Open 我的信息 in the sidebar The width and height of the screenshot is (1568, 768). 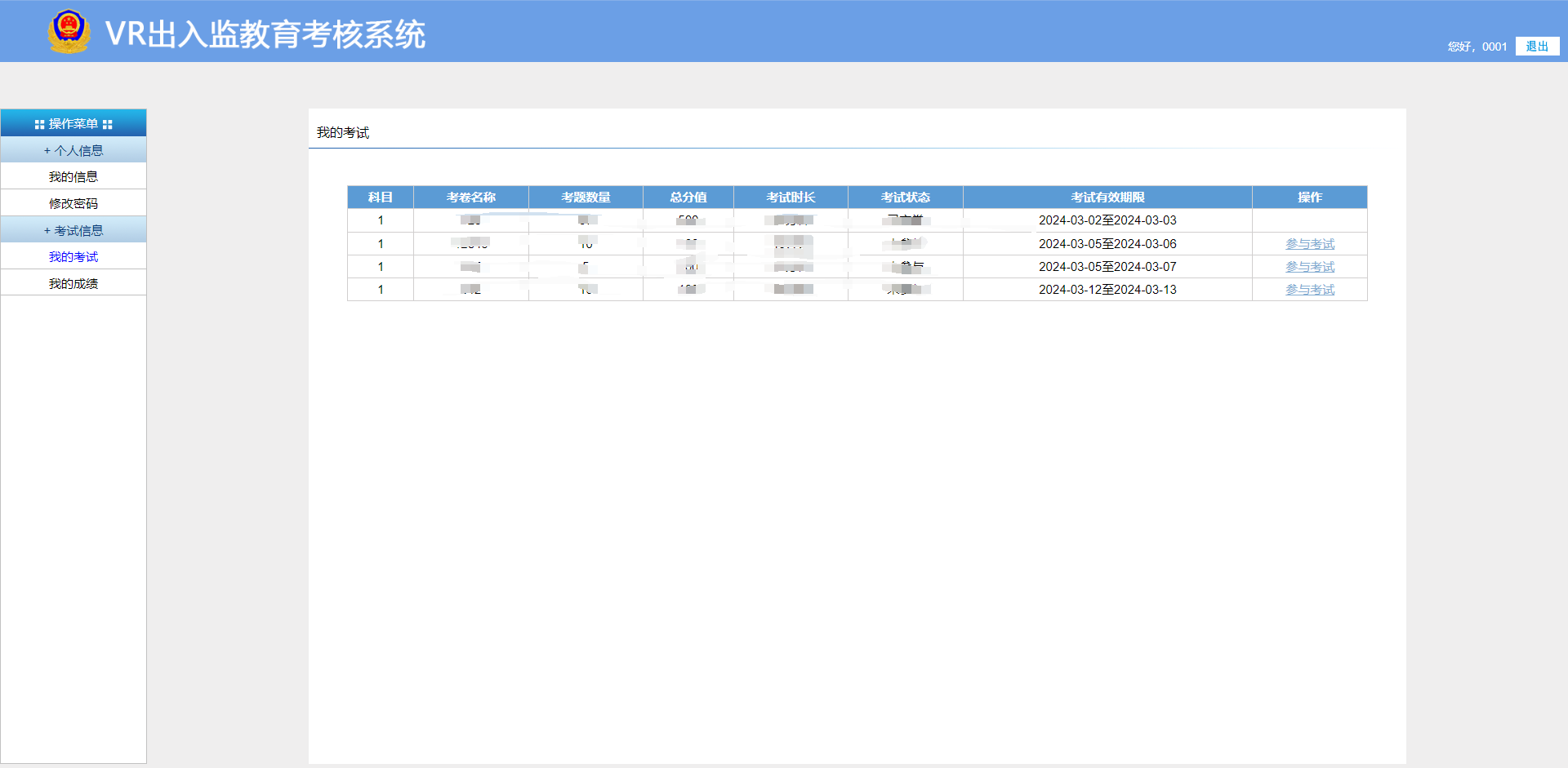[x=73, y=176]
